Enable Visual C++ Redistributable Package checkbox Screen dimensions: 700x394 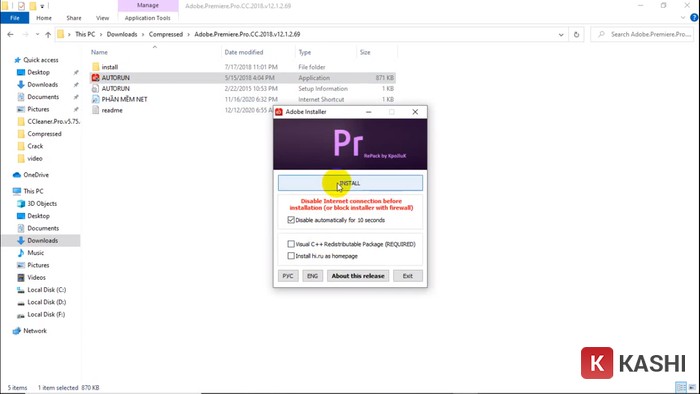pos(291,244)
